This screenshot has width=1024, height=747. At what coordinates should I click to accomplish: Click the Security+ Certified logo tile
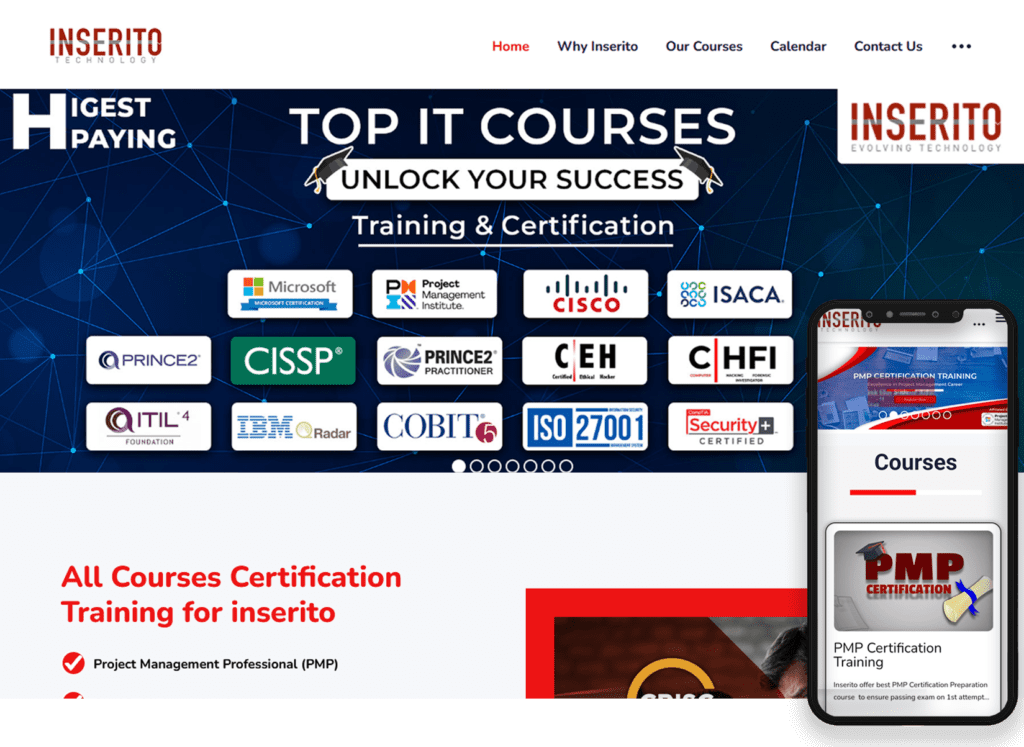731,426
